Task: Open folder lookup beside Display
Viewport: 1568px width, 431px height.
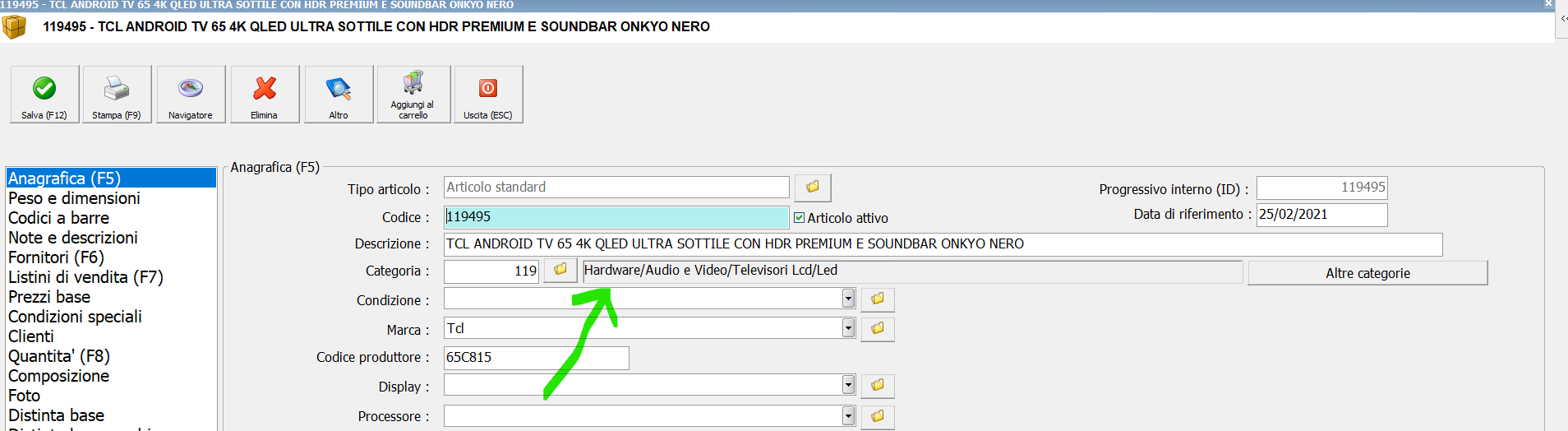Action: pos(878,385)
